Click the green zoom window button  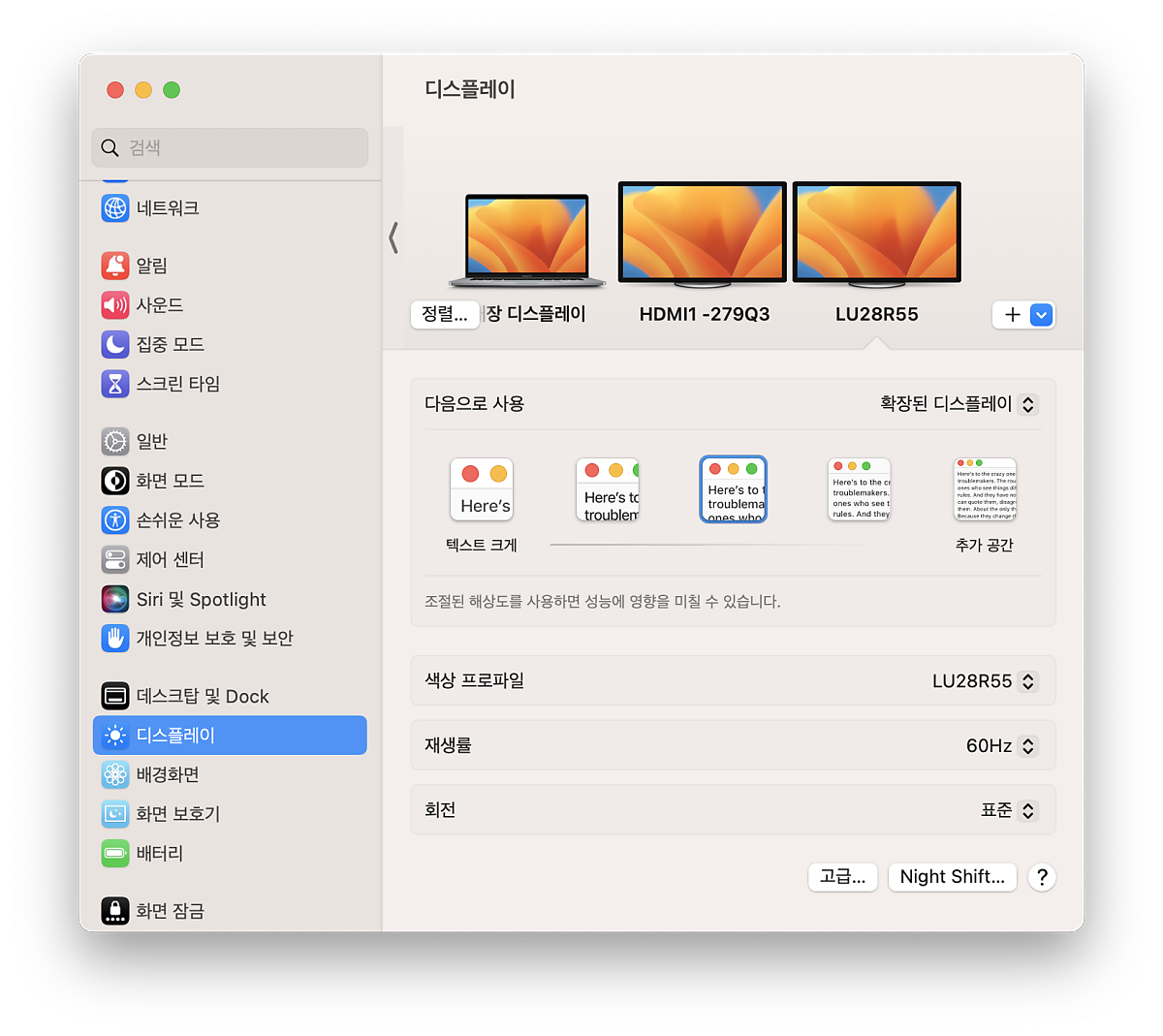click(x=172, y=90)
